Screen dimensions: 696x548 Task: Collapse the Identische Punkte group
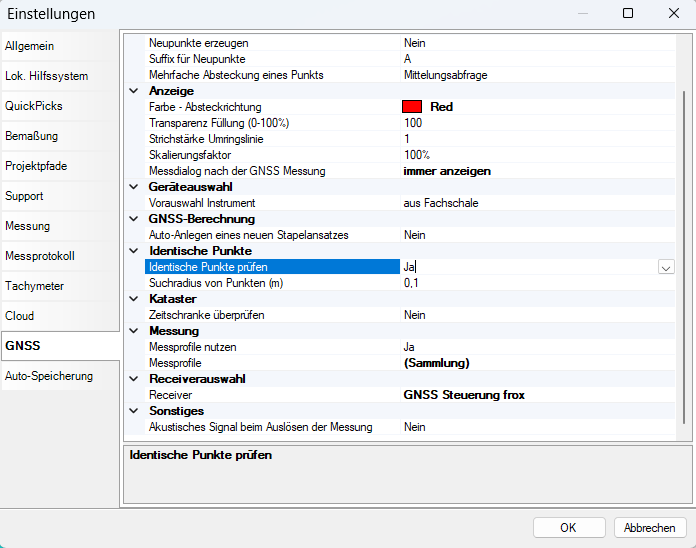coord(134,251)
